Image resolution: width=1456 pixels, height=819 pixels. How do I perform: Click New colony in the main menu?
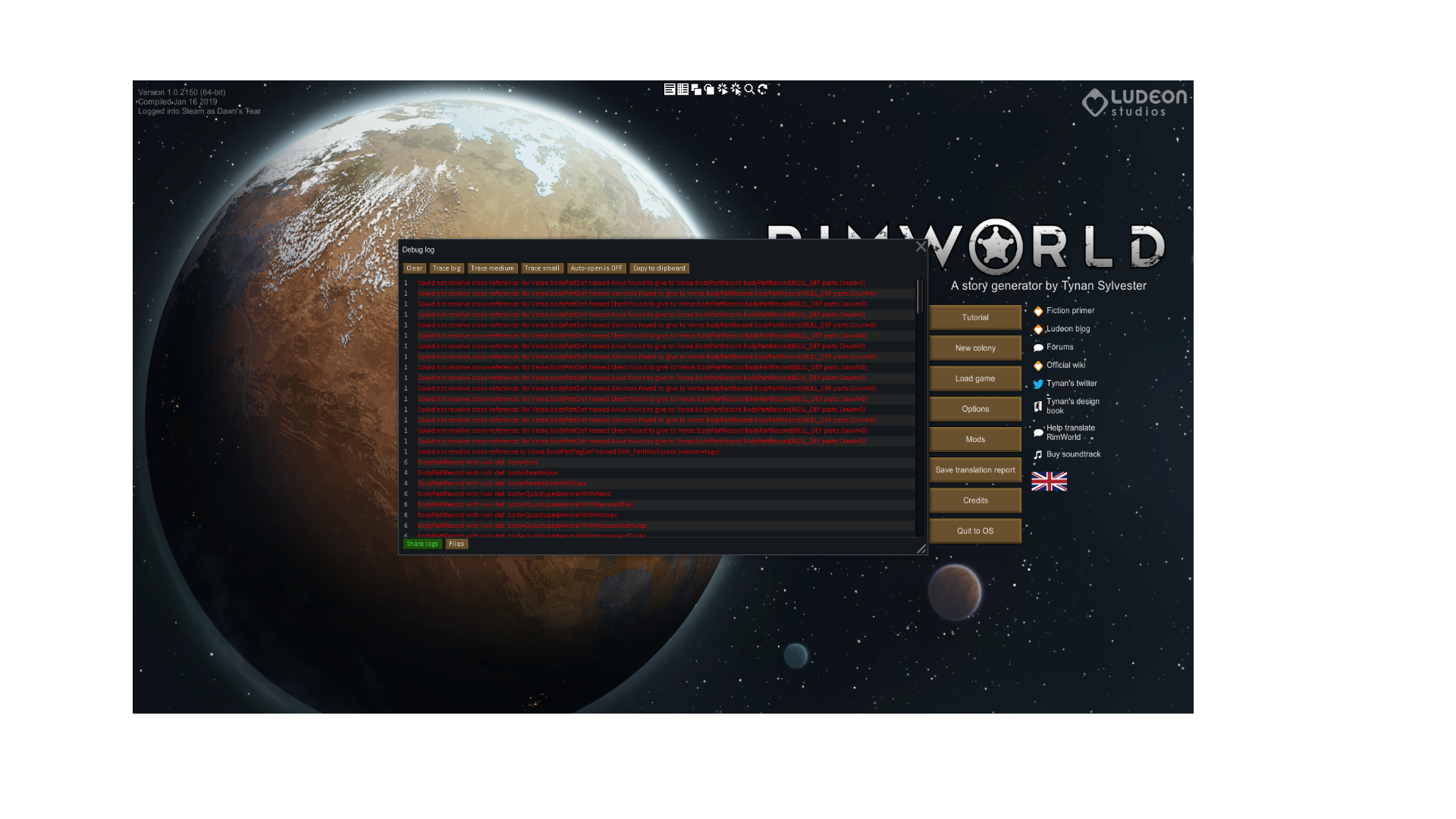pyautogui.click(x=975, y=348)
